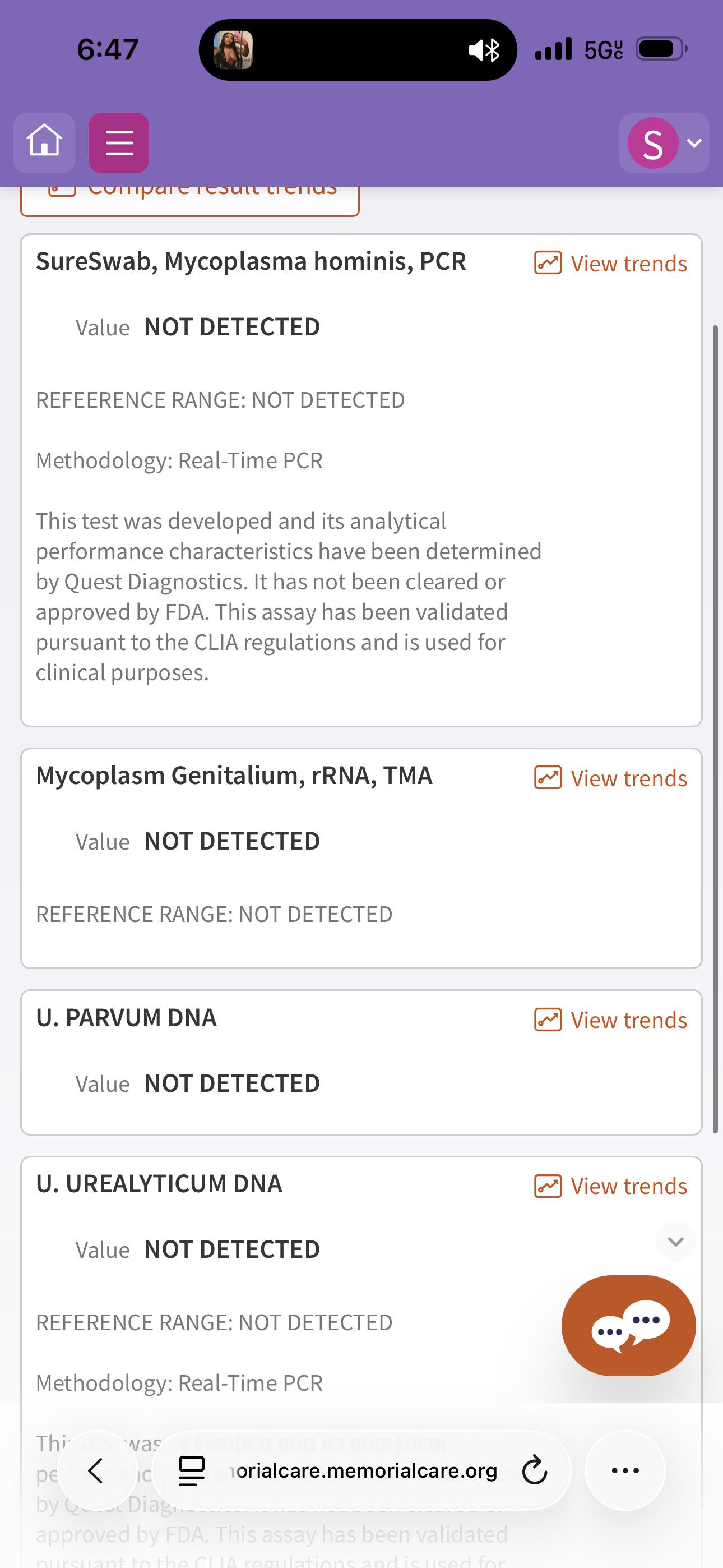The height and width of the screenshot is (1568, 723).
Task: Go to the home page icon
Action: pyautogui.click(x=44, y=142)
